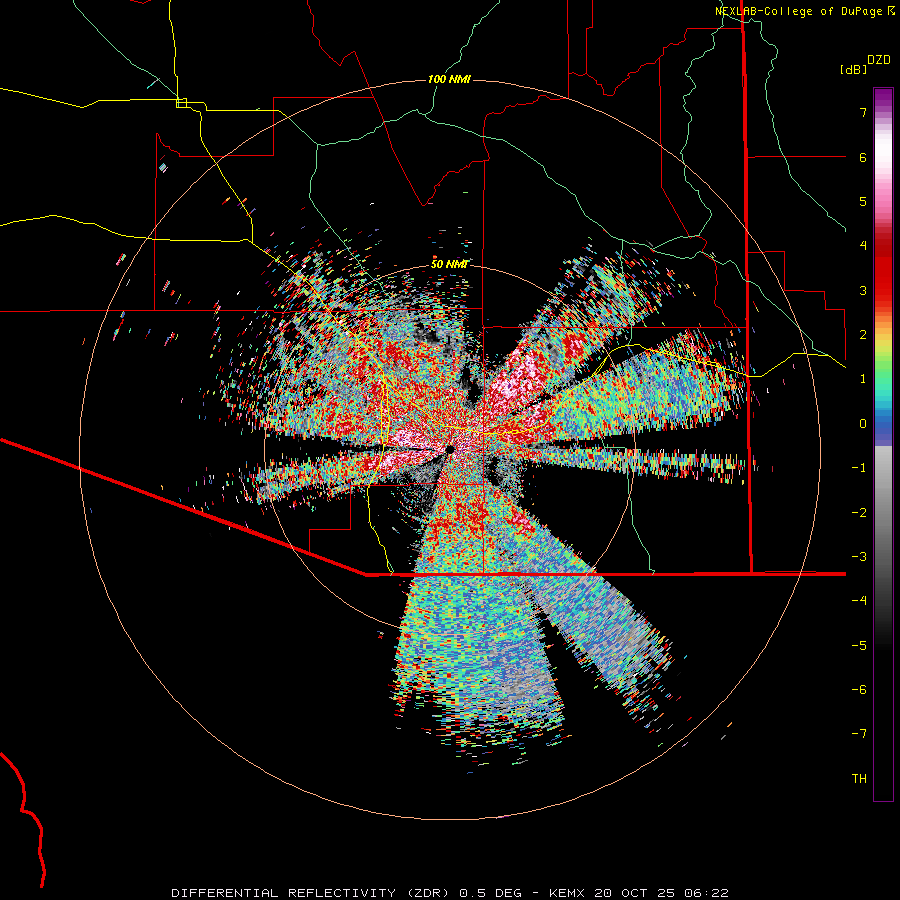
Task: Click the 2 value on the scale
Action: click(863, 335)
